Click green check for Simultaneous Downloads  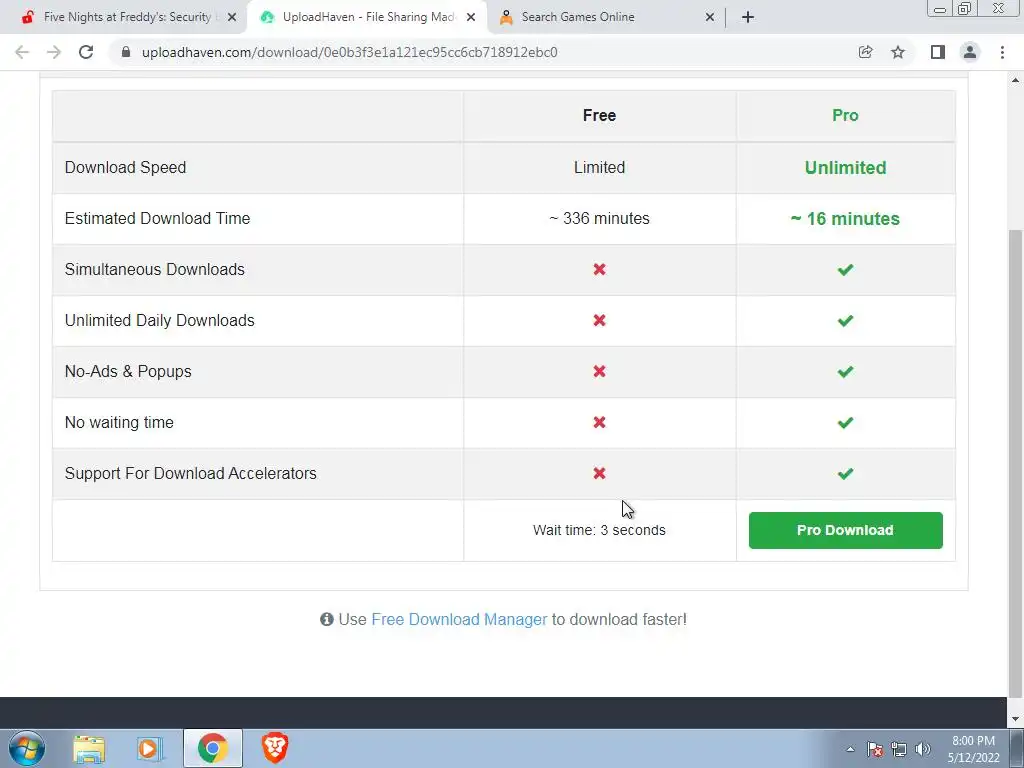845,269
